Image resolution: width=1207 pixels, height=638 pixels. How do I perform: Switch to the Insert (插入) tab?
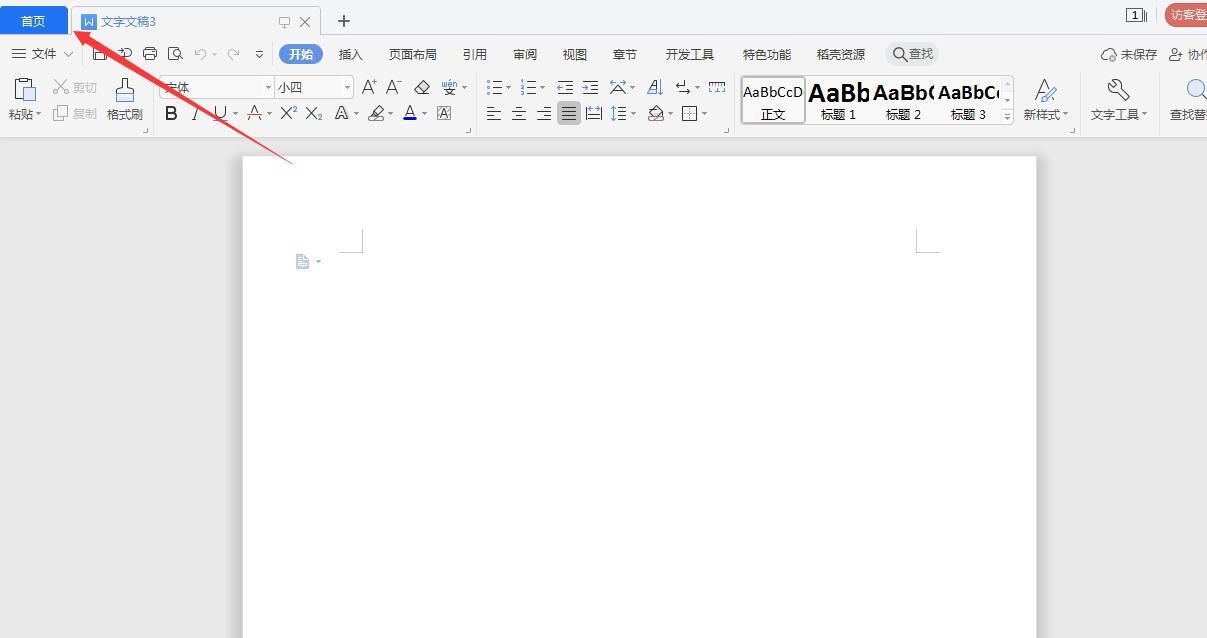[x=351, y=54]
